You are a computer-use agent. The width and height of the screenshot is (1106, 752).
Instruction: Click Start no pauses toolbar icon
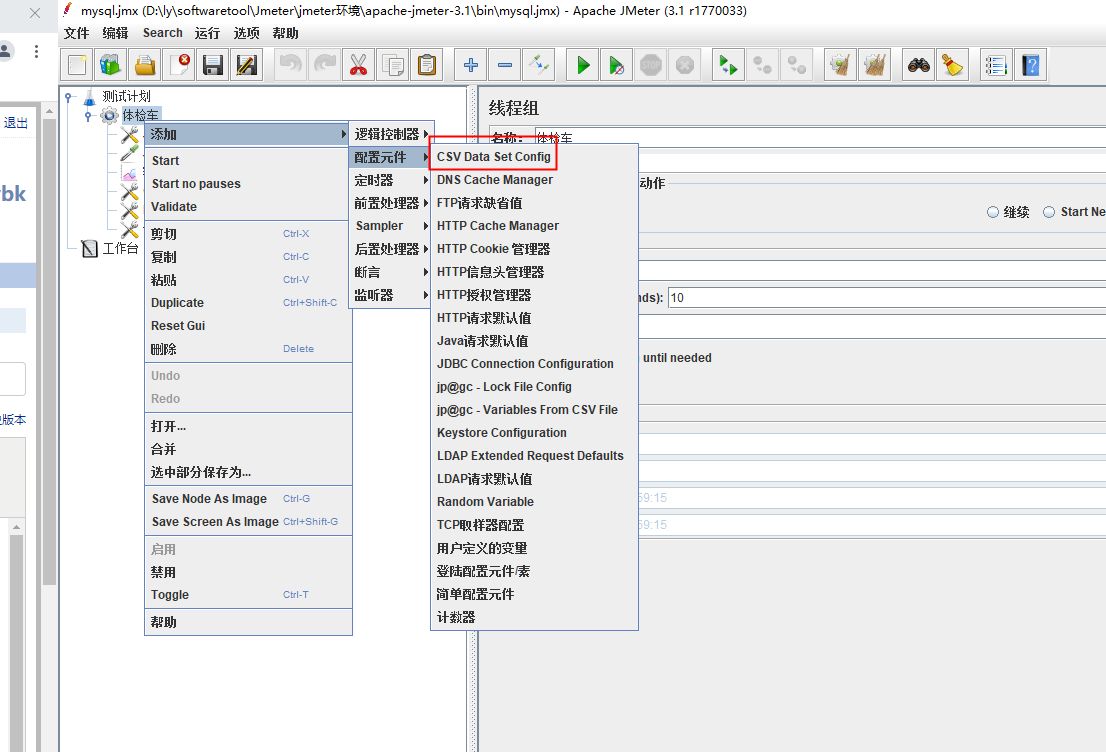pyautogui.click(x=616, y=66)
